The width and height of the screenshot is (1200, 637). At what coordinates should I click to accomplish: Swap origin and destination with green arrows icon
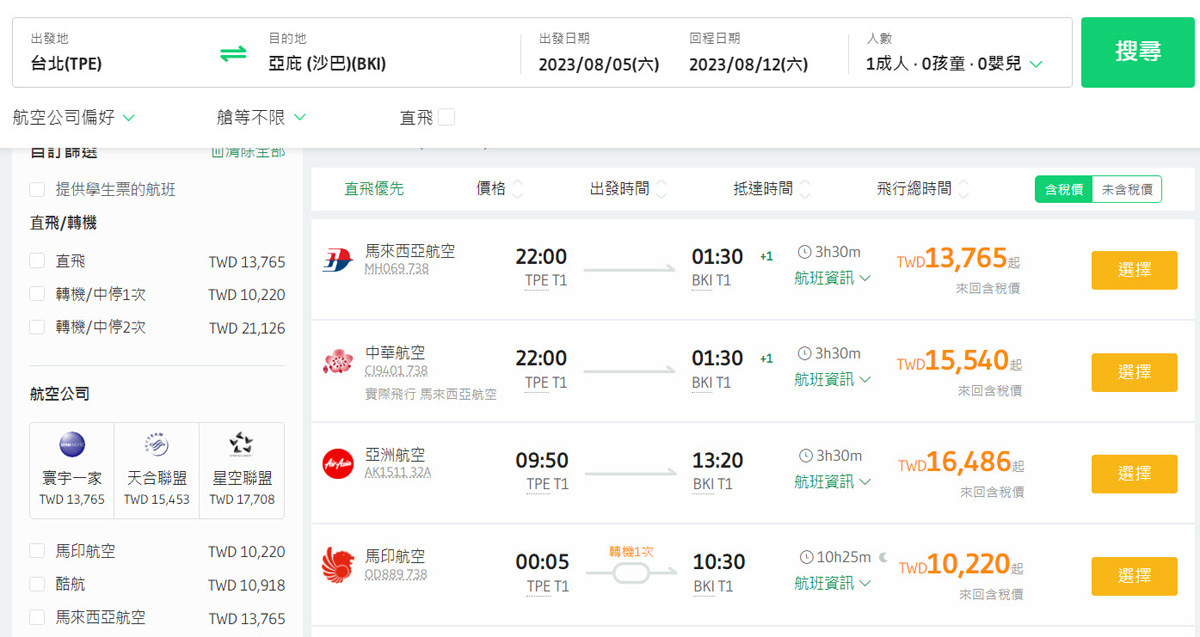[x=233, y=53]
